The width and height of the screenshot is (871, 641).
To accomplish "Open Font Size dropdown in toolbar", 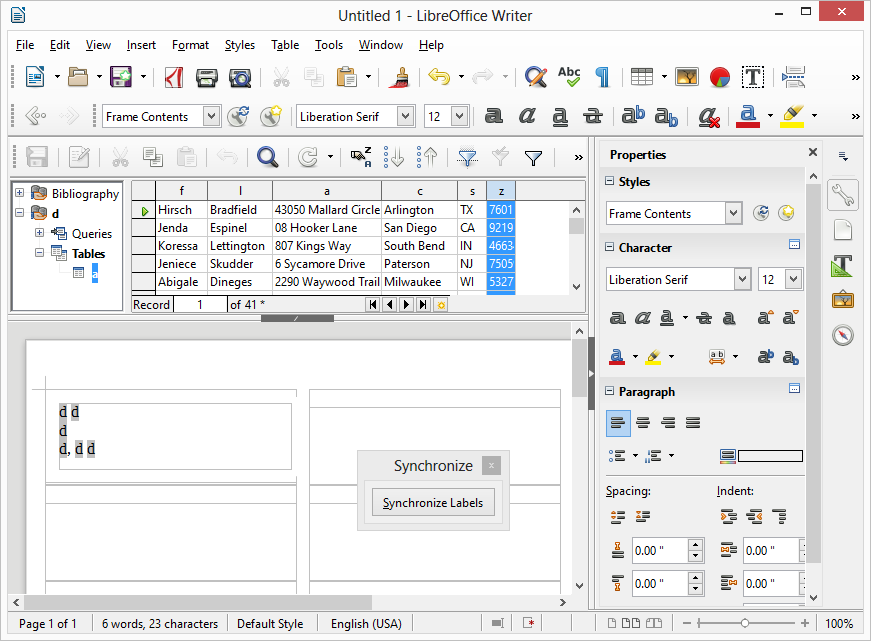I will (x=459, y=116).
